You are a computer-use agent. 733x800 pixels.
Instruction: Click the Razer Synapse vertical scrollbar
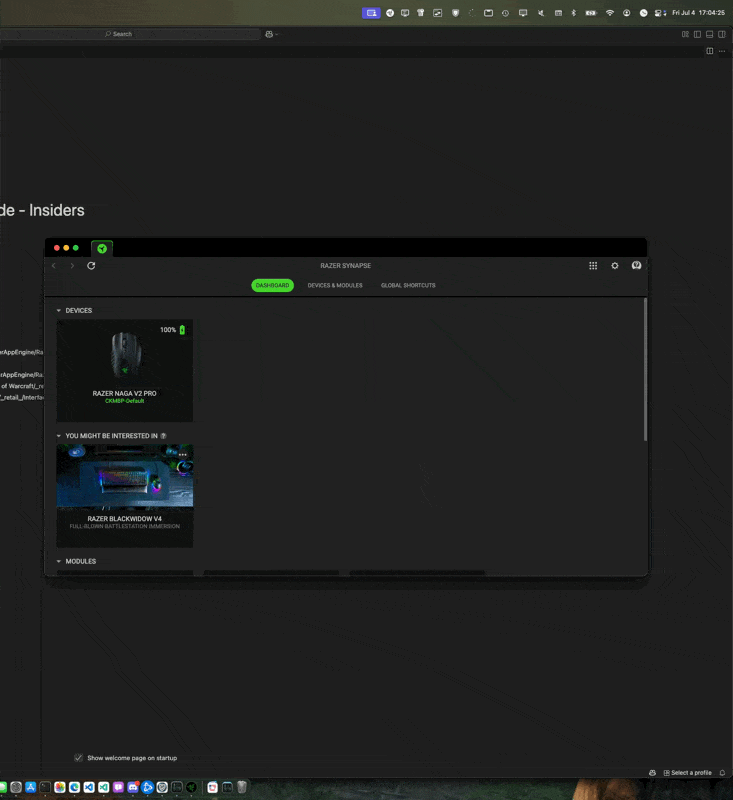coord(645,370)
